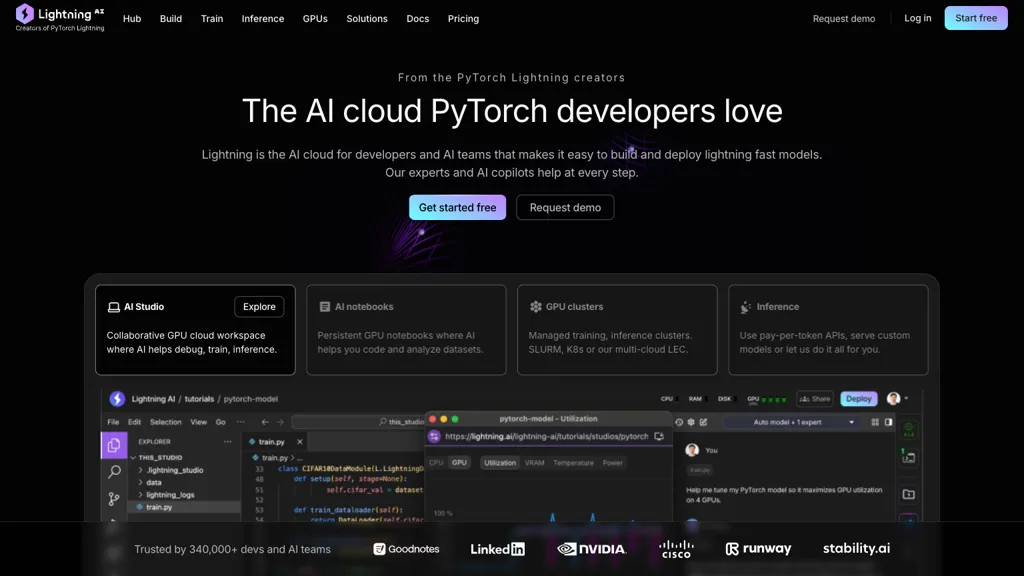Select the AI notebooks card
The height and width of the screenshot is (576, 1024).
406,330
